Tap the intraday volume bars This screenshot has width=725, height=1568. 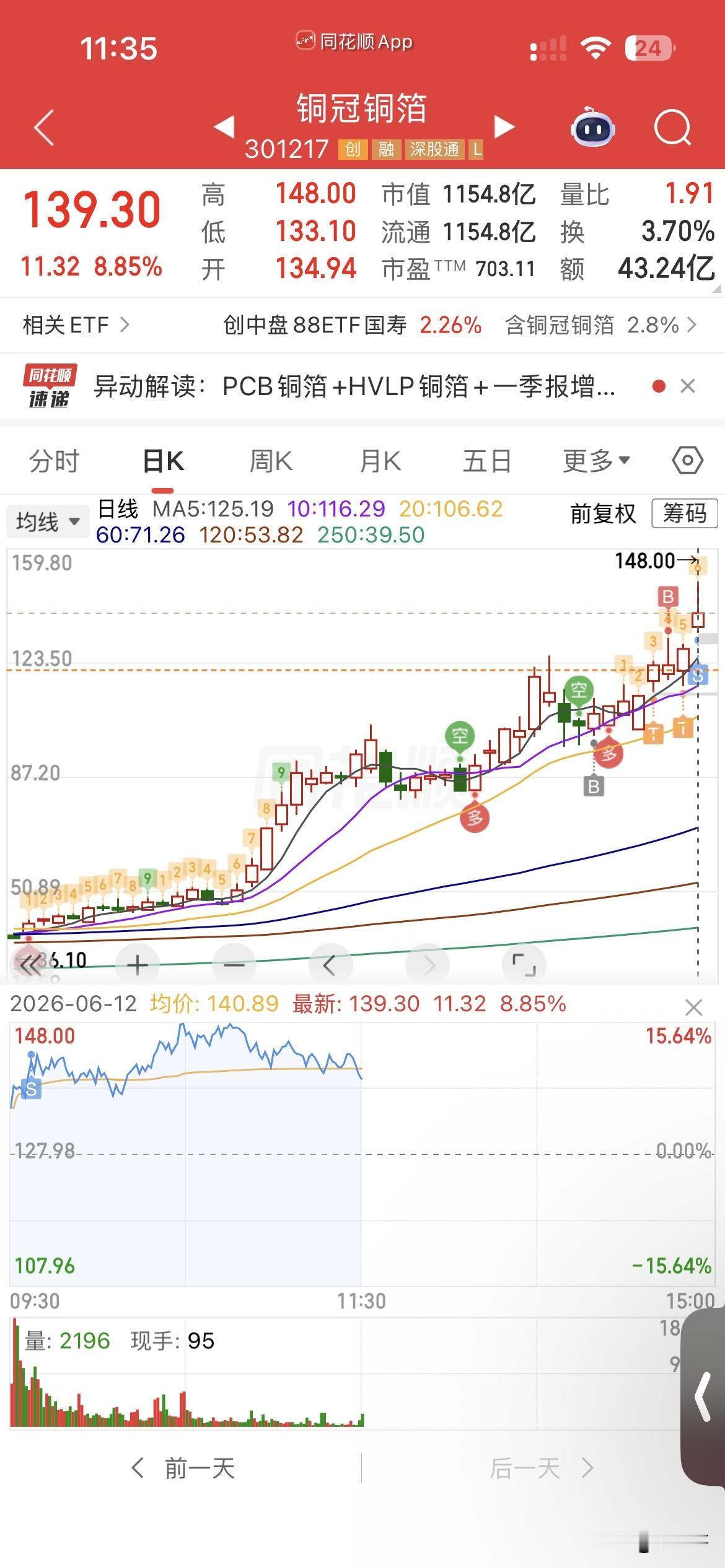pos(186,1372)
